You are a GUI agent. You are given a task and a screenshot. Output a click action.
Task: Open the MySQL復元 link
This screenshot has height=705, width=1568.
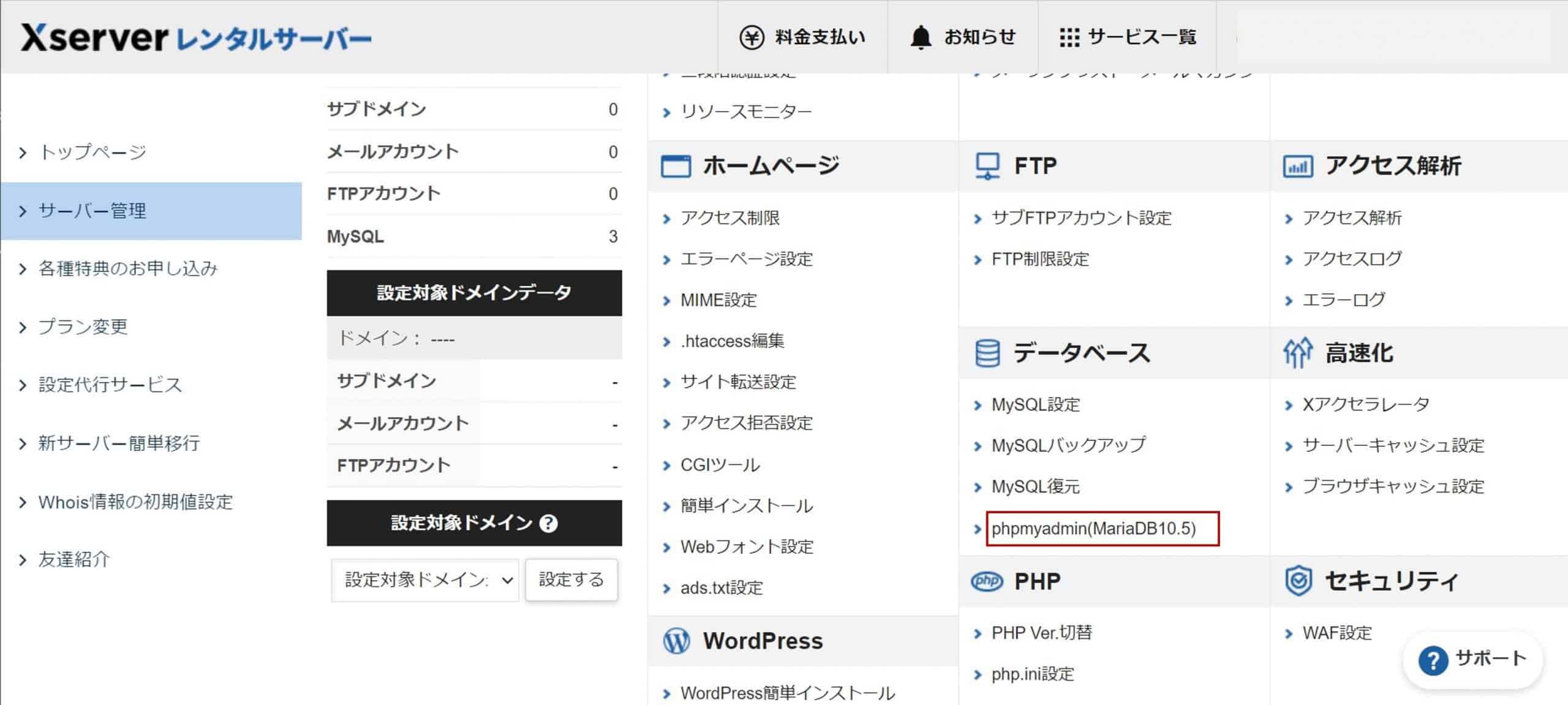click(x=1036, y=487)
